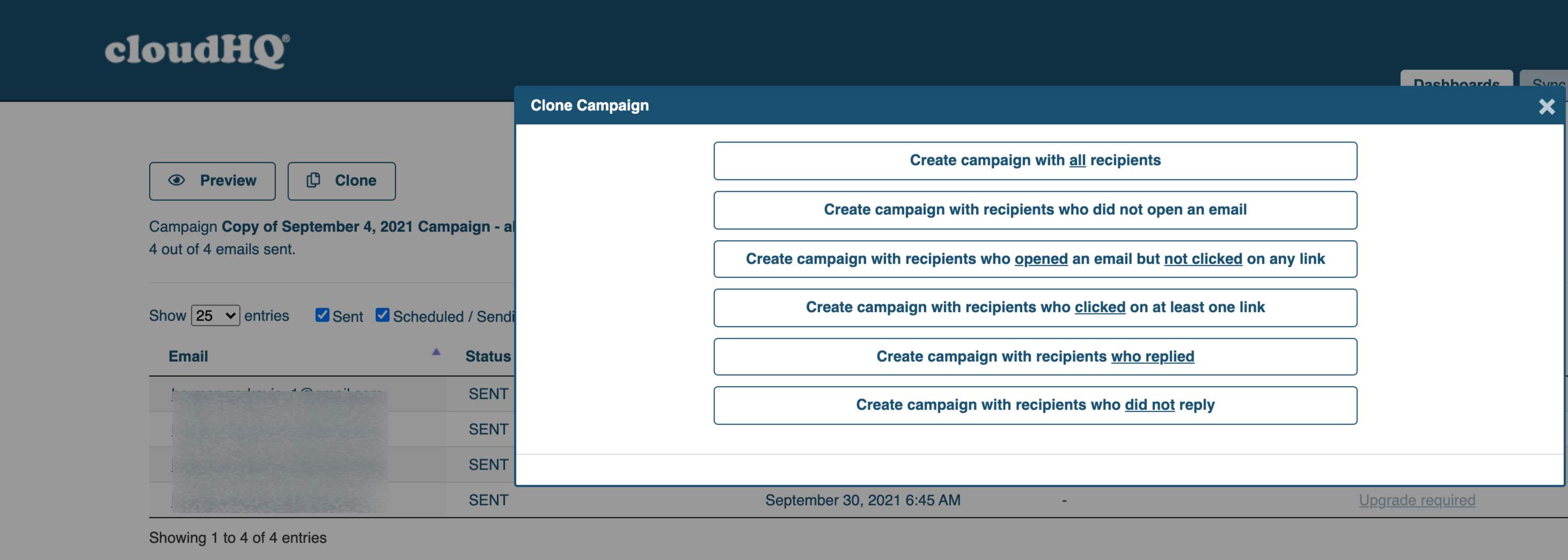Click the Preview button label
The width and height of the screenshot is (1568, 560).
pos(228,180)
